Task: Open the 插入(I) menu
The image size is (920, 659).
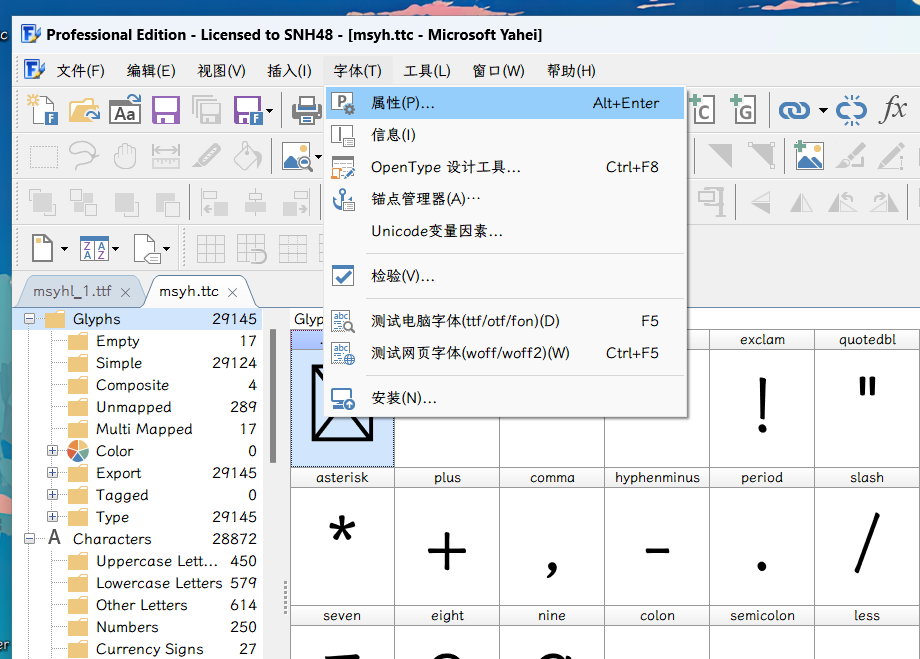Action: [289, 71]
